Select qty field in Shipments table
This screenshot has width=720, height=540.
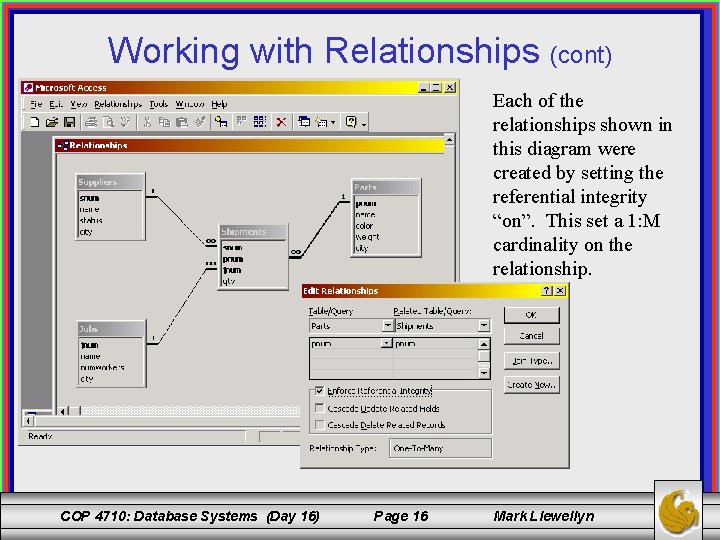(229, 281)
